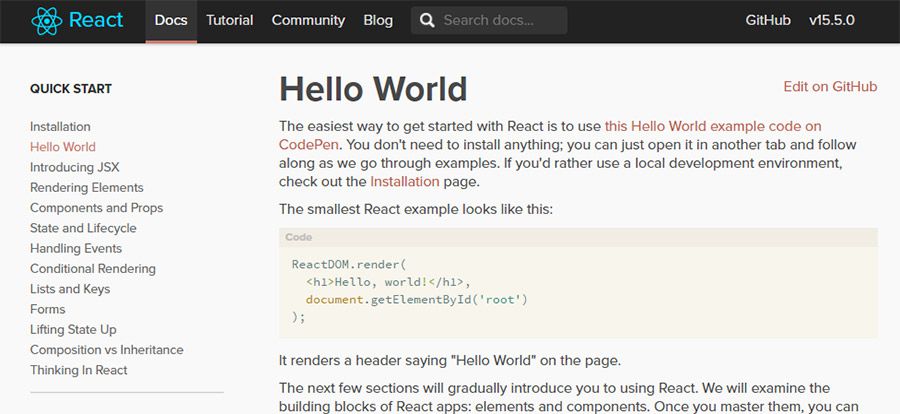Click the search magnifier icon
Screen dimensions: 900x414
click(427, 21)
